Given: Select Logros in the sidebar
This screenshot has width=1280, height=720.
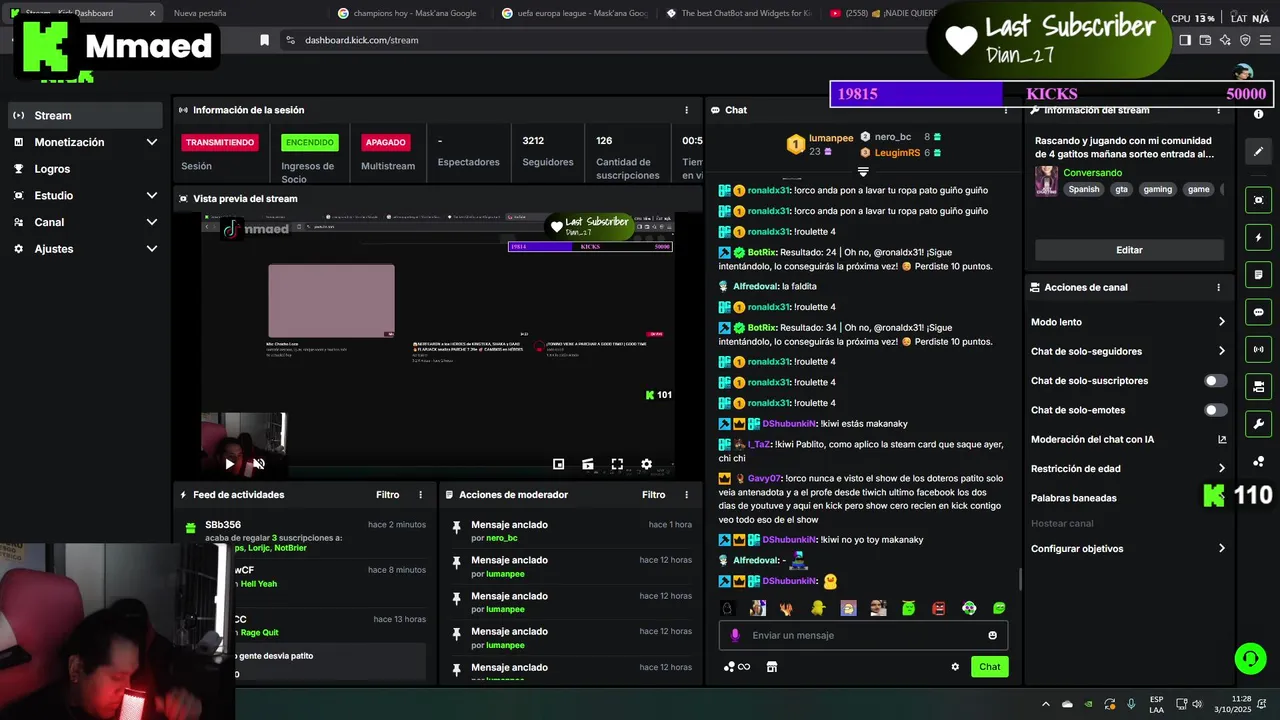Looking at the screenshot, I should coord(83,169).
